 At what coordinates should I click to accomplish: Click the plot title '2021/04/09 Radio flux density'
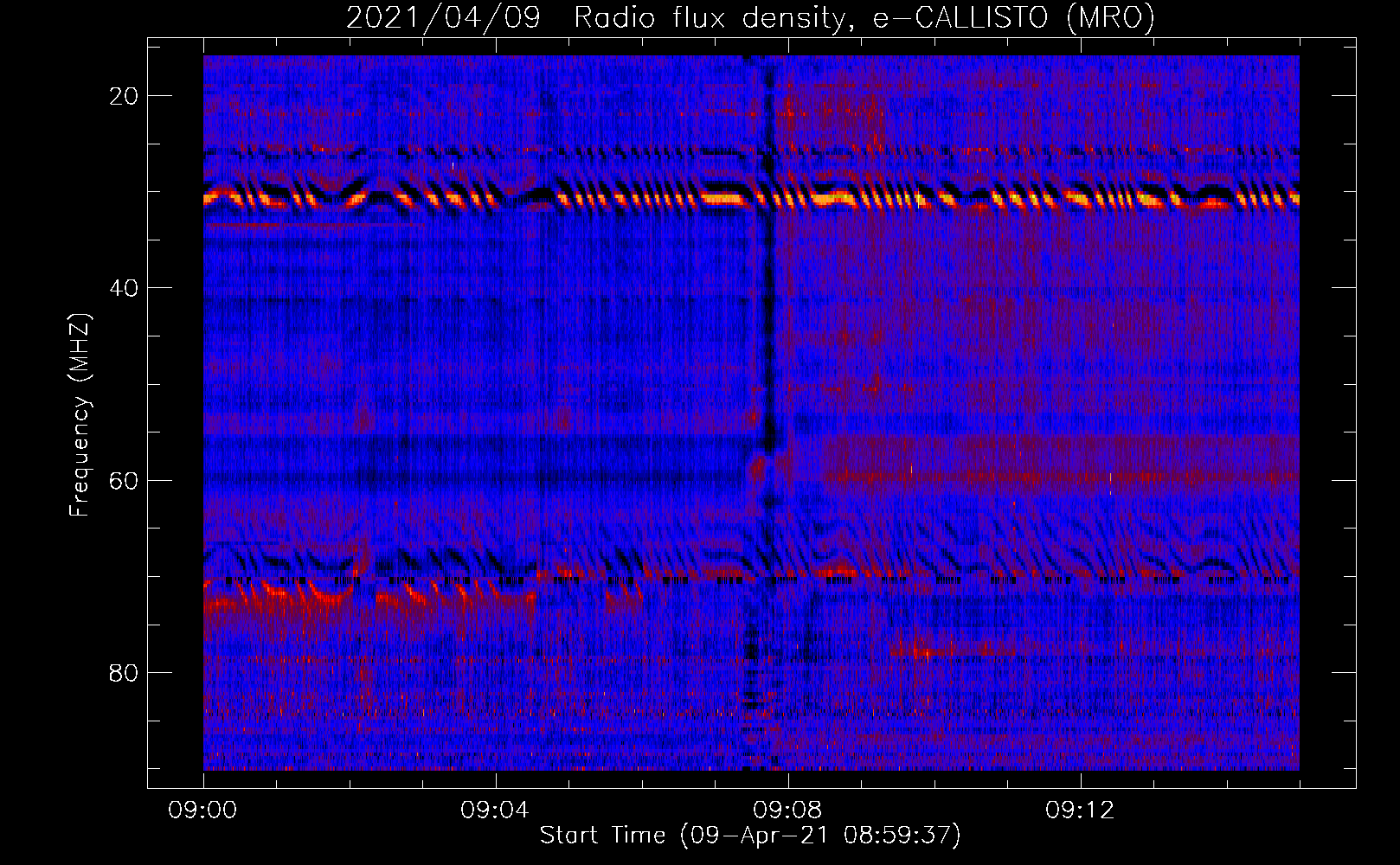[750, 17]
